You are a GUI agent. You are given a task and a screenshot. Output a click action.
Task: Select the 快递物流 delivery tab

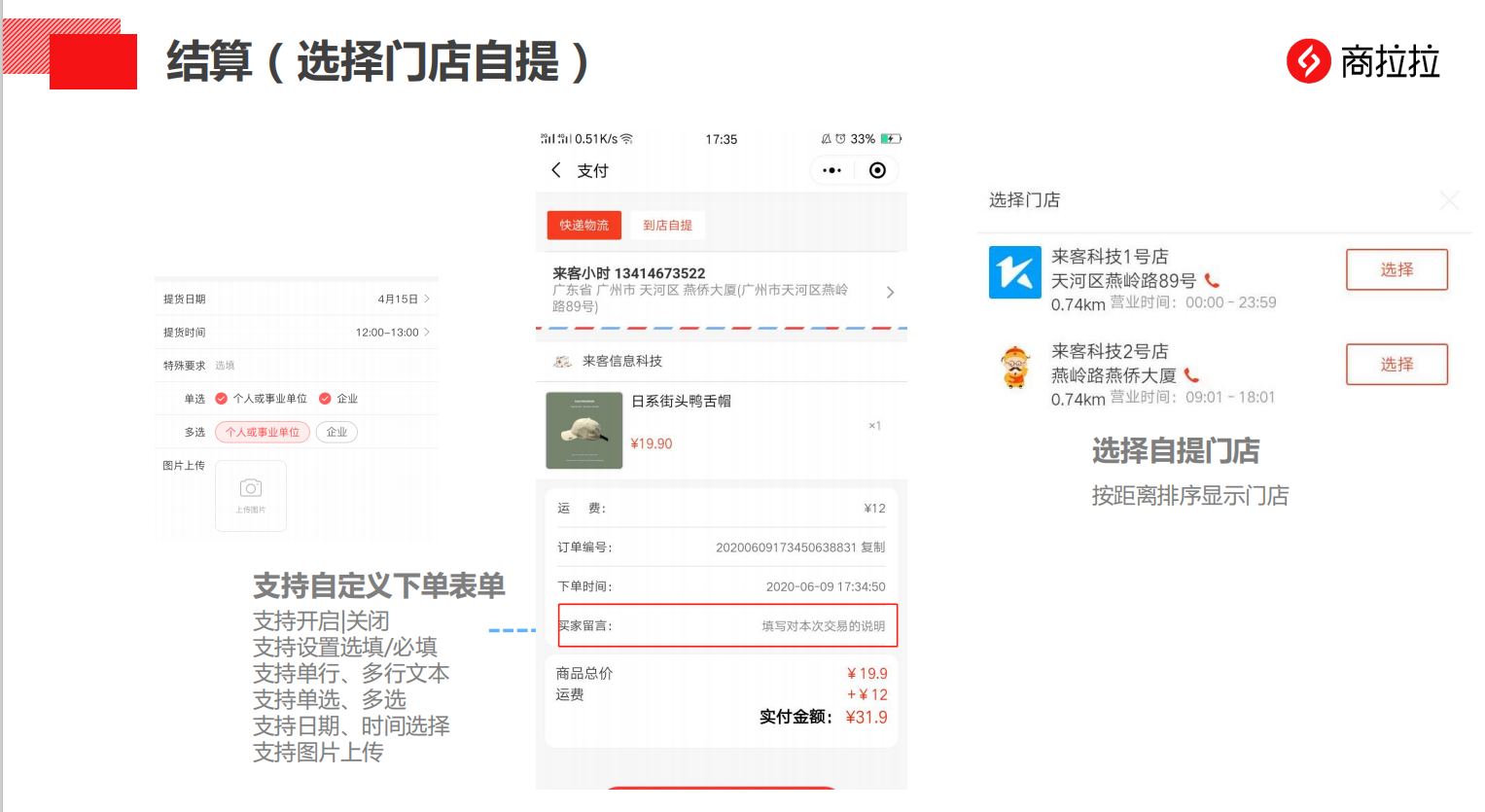(x=583, y=225)
